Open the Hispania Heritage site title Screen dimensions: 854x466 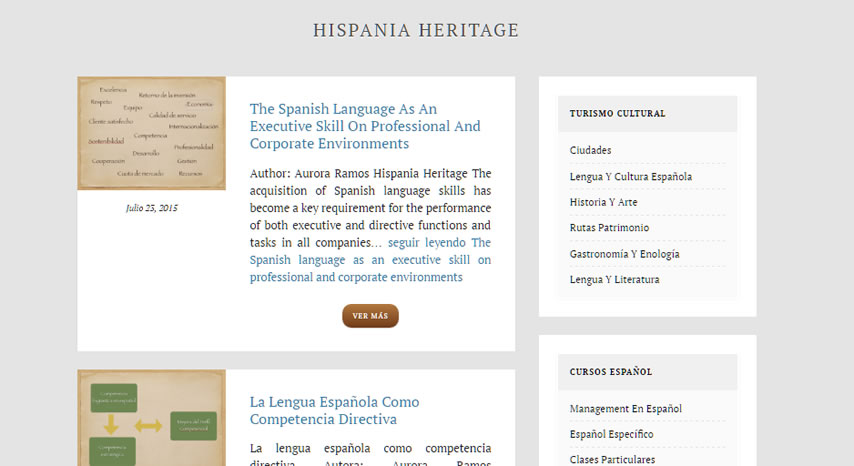tap(416, 30)
